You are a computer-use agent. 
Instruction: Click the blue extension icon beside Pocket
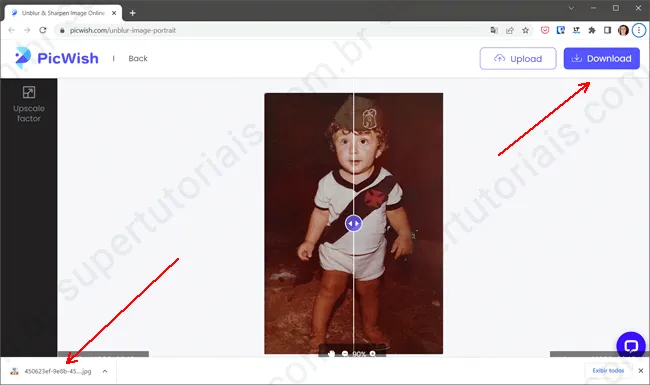point(560,30)
